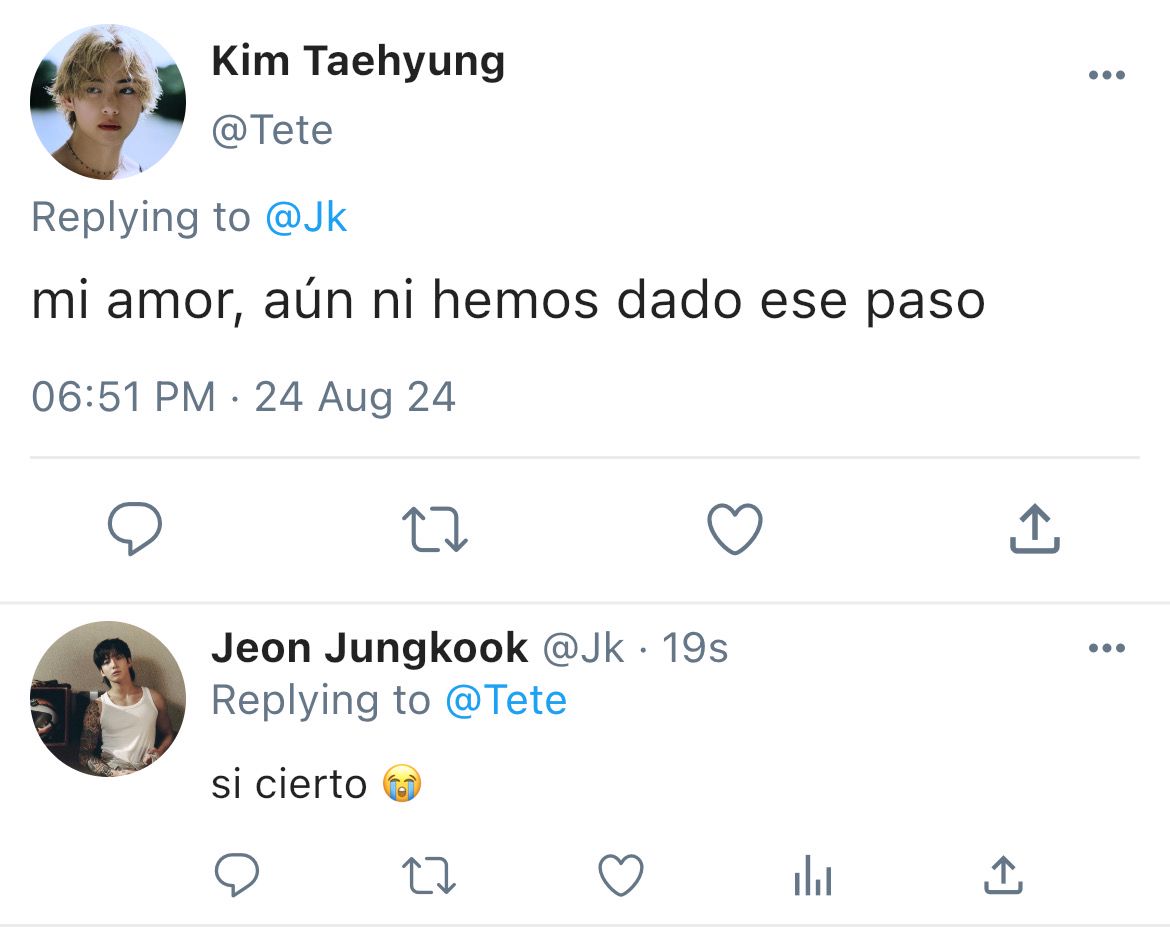Select the @Tete handle under the name

[272, 130]
